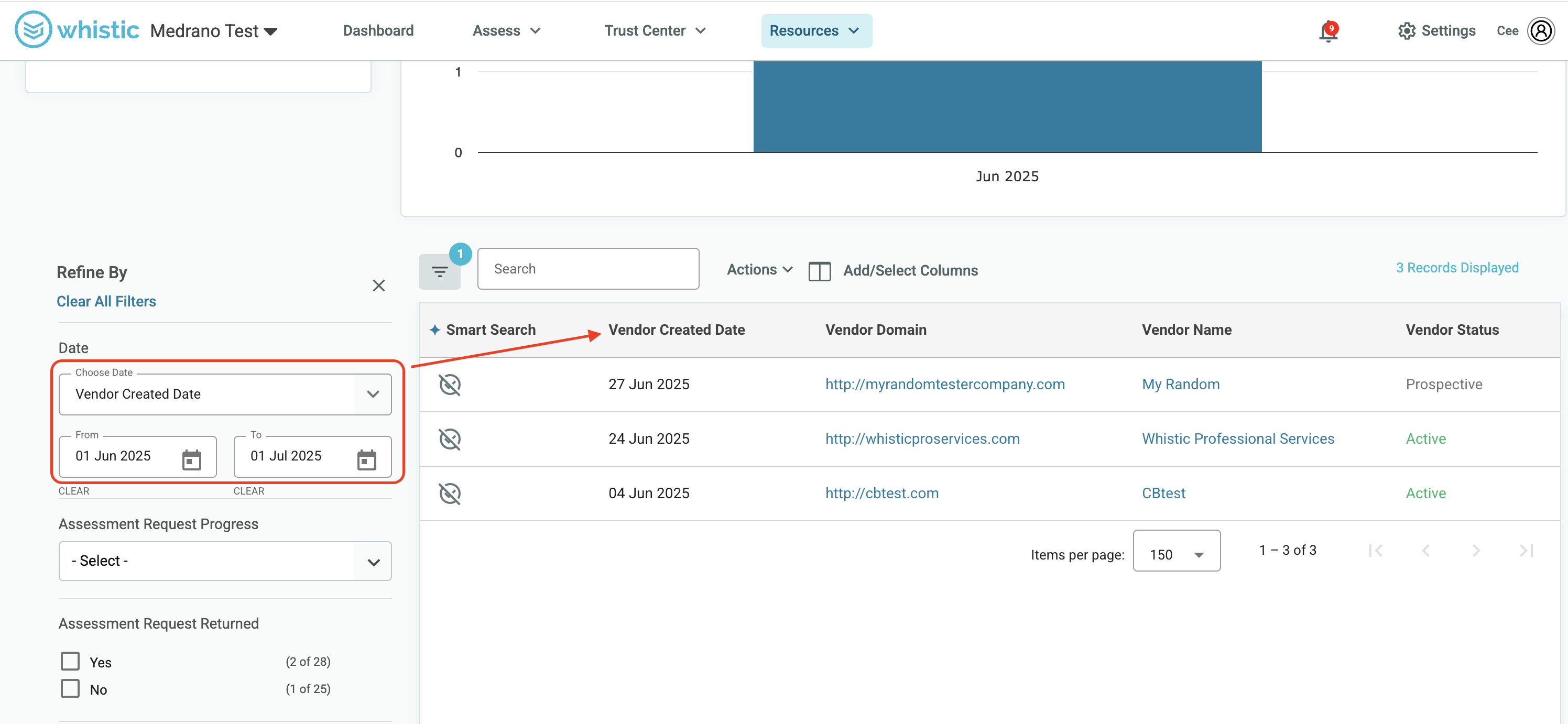Click the Jun 2025 chart bar

(x=1007, y=106)
